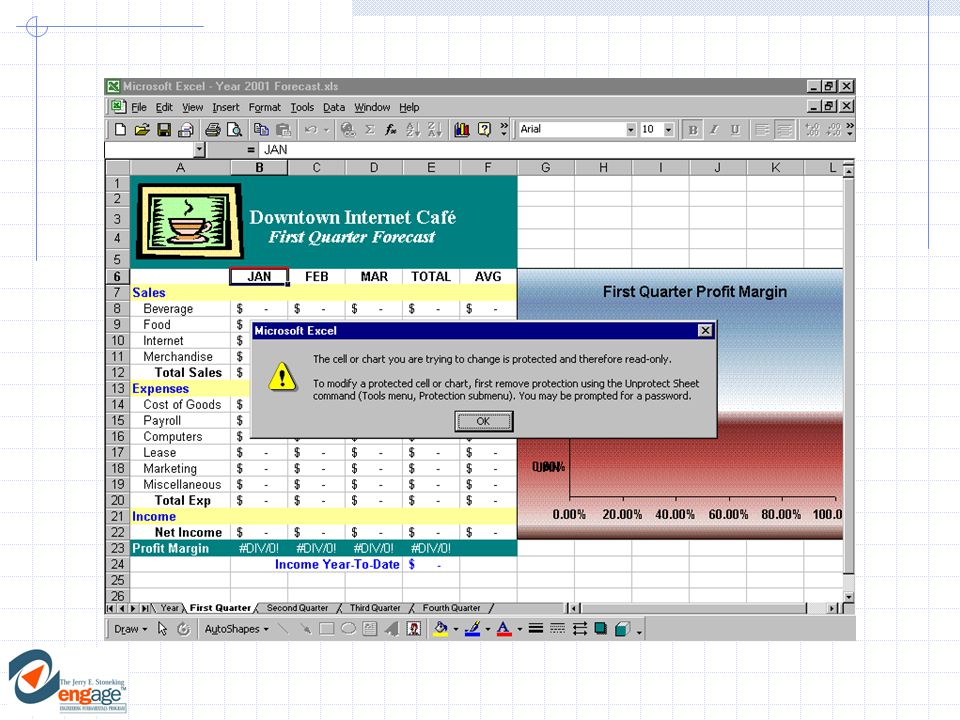Click the Sort Ascending icon

tap(413, 129)
